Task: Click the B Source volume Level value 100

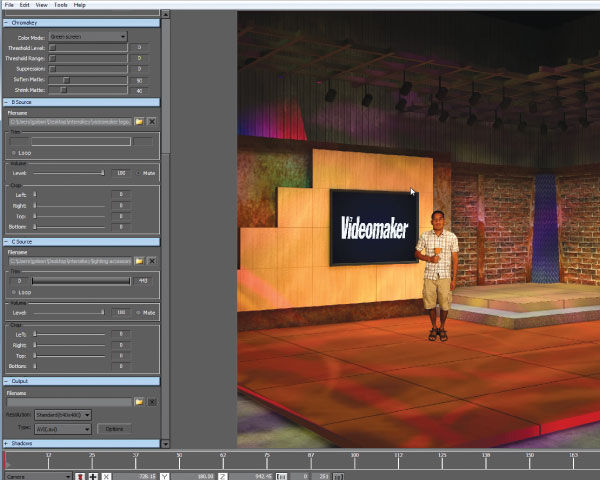Action: [121, 173]
